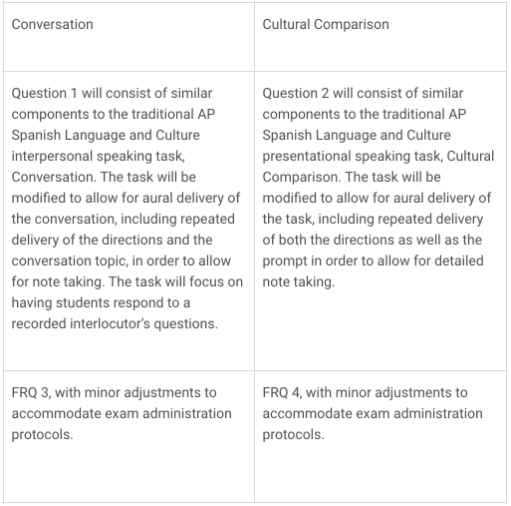This screenshot has height=506, width=511.
Task: Click the line "the task, including repeated delivery"
Action: (373, 219)
